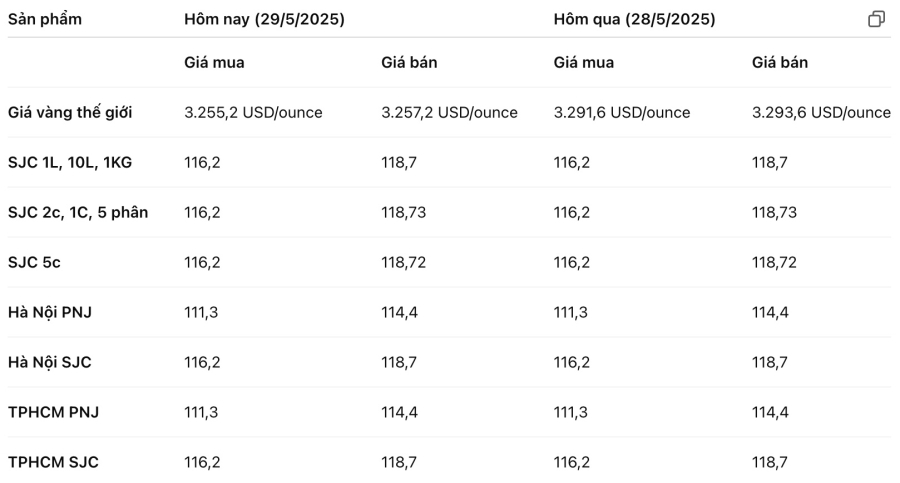The image size is (900, 483).
Task: Click the "Hôm nay (29/5/2025)" header
Action: click(x=264, y=19)
